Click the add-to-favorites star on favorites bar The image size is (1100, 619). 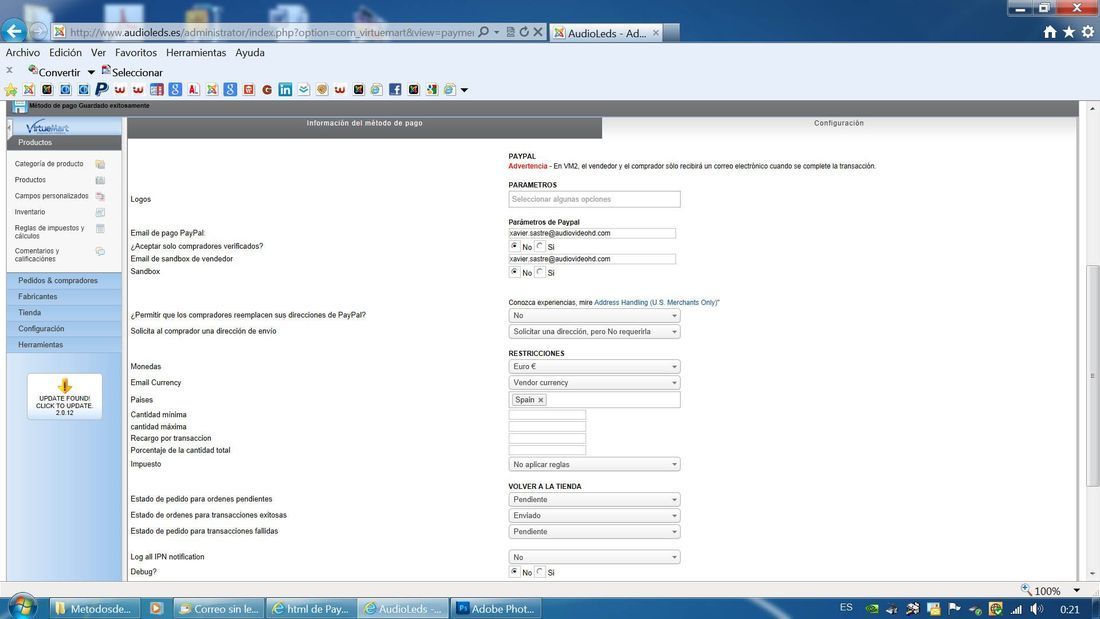[x=11, y=89]
